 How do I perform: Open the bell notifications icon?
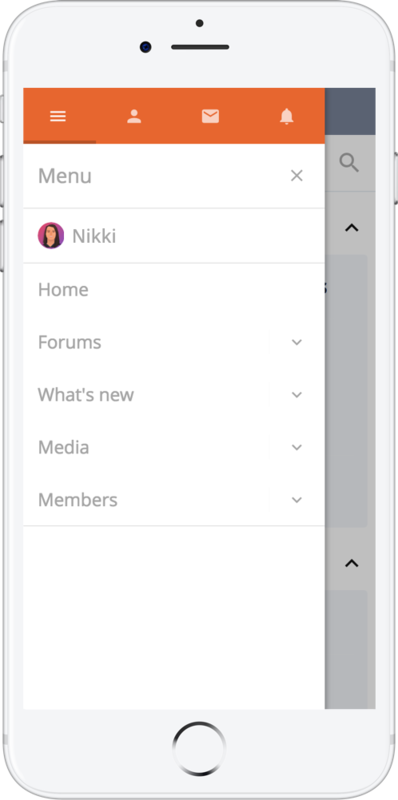tap(287, 116)
